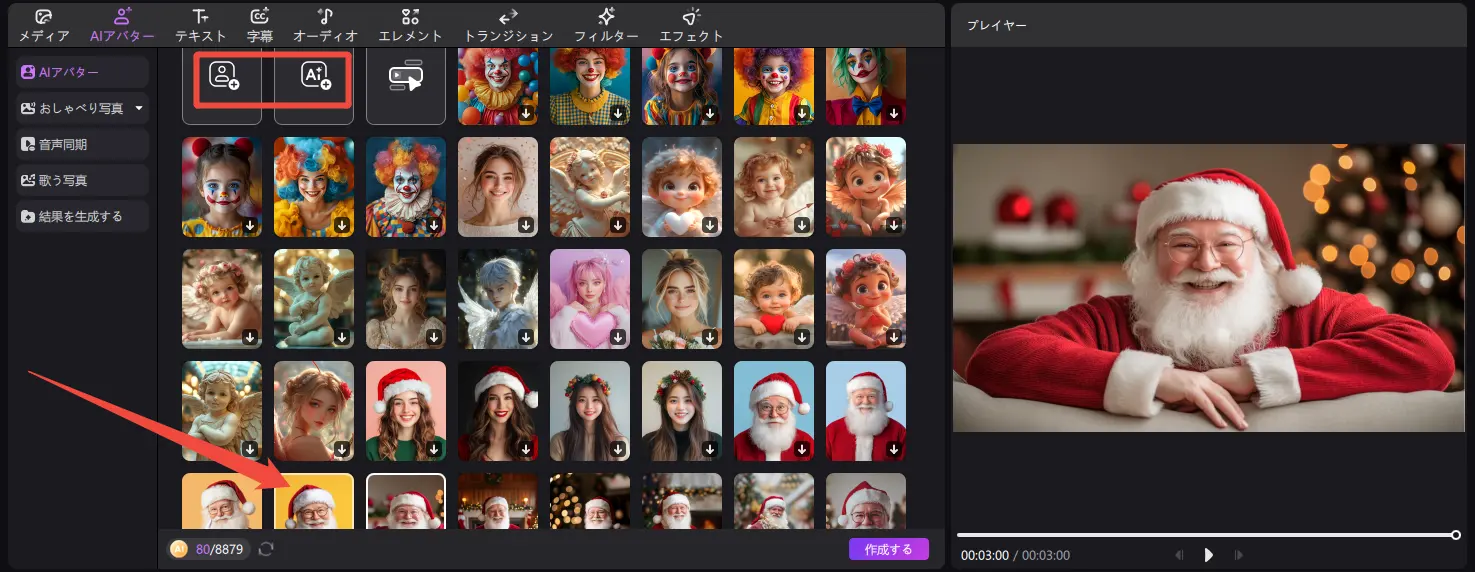The height and width of the screenshot is (572, 1475).
Task: Click the add custom avatar icon
Action: 223,77
